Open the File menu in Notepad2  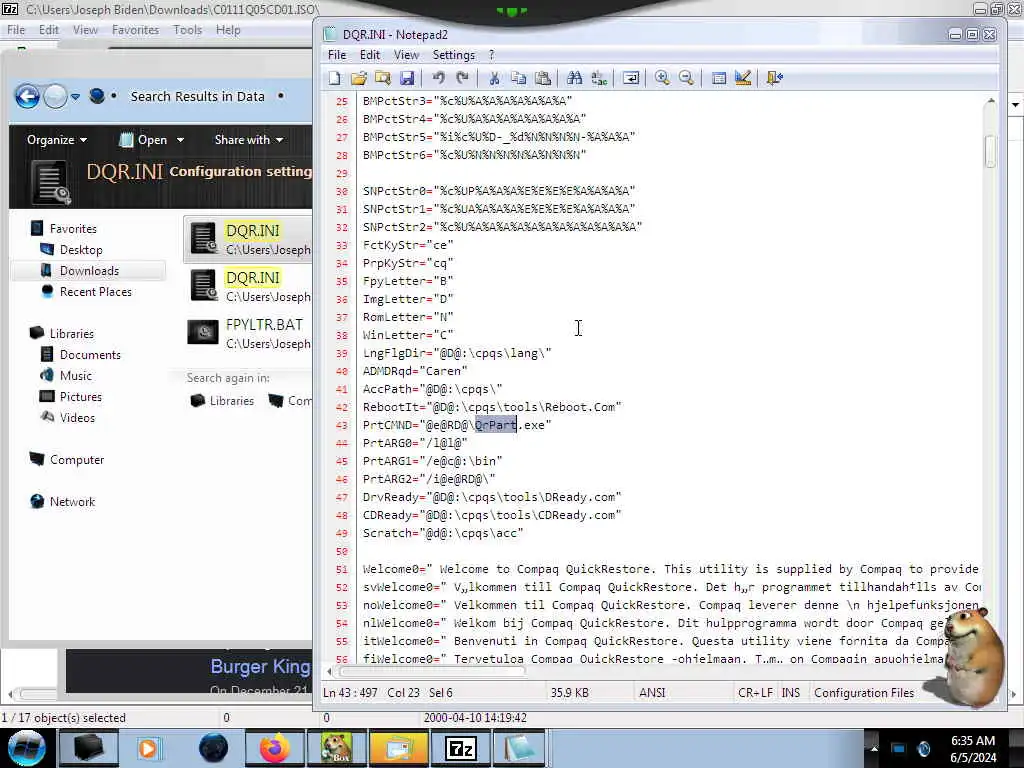pyautogui.click(x=337, y=55)
